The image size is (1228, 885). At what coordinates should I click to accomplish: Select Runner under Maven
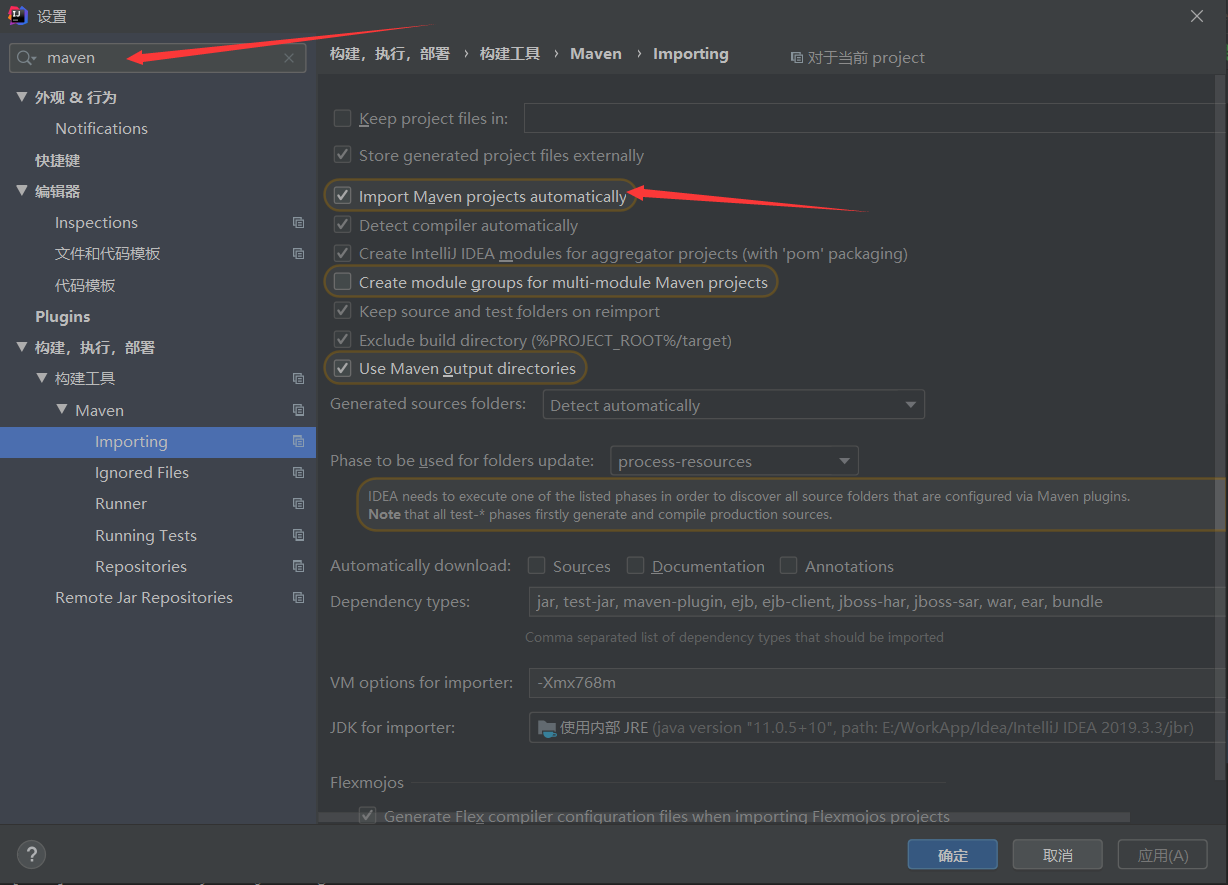121,504
